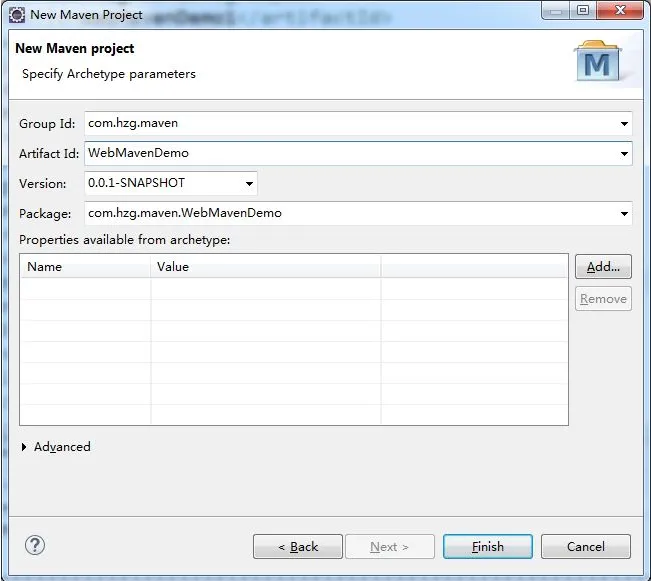Click the Name column header

(x=86, y=267)
